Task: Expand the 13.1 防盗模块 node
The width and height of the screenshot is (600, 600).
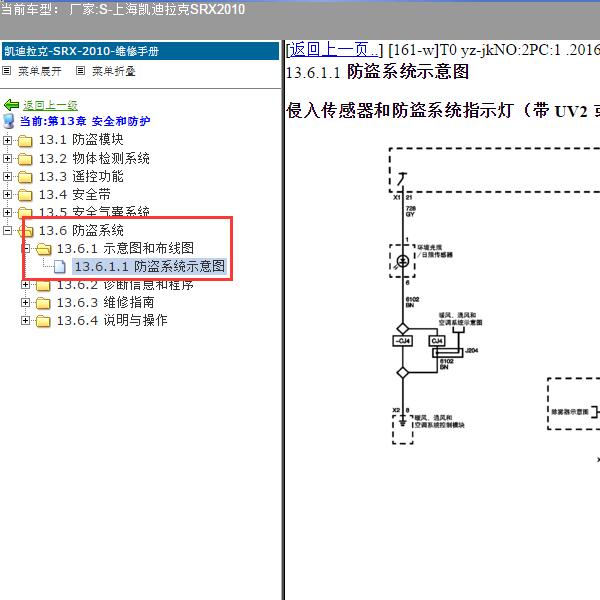Action: (x=7, y=140)
